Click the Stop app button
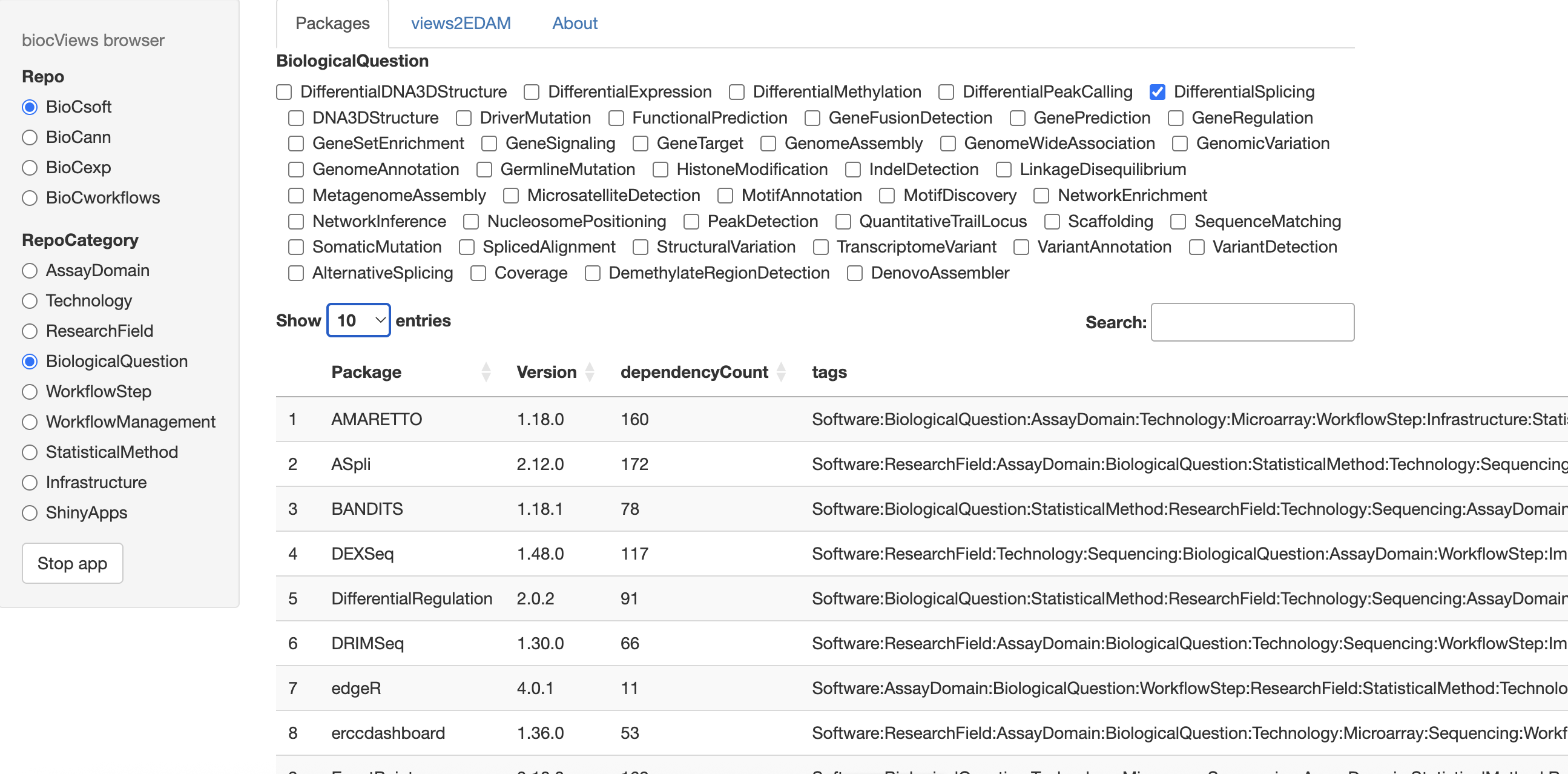The height and width of the screenshot is (774, 1568). coord(73,563)
